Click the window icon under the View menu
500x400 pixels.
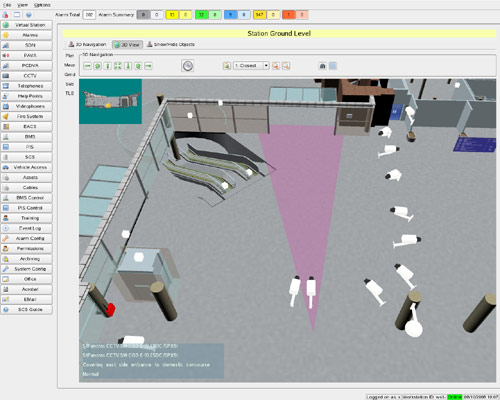pos(17,15)
